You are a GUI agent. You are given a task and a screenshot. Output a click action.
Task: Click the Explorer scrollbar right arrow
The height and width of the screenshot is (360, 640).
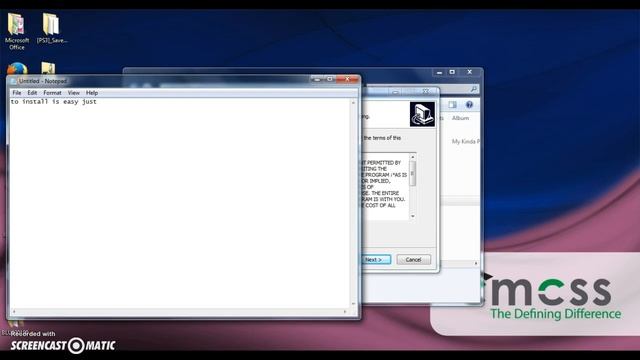coord(476,264)
